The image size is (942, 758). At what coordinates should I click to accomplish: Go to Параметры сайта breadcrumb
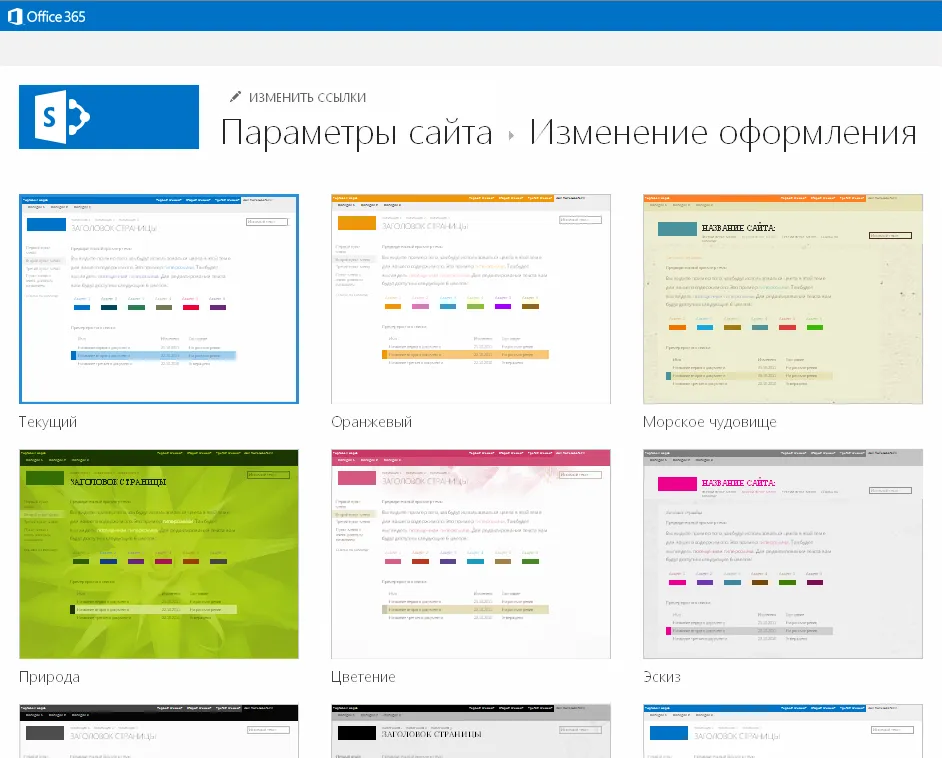click(356, 133)
